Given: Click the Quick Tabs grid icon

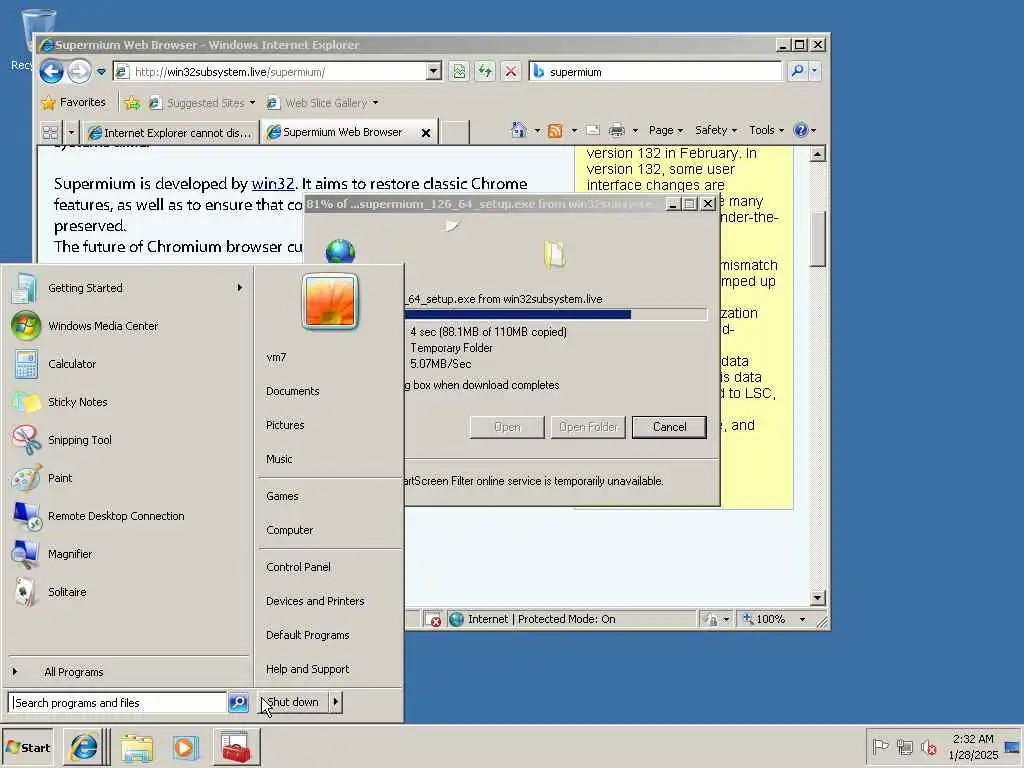Looking at the screenshot, I should [x=50, y=133].
